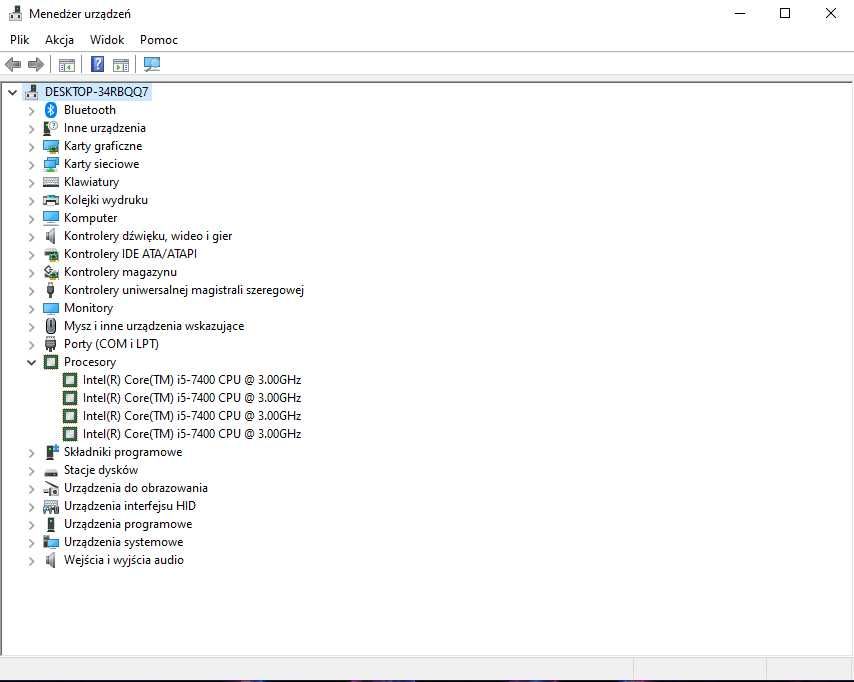Expand the Karty sieciowe category
The image size is (854, 682).
(32, 165)
